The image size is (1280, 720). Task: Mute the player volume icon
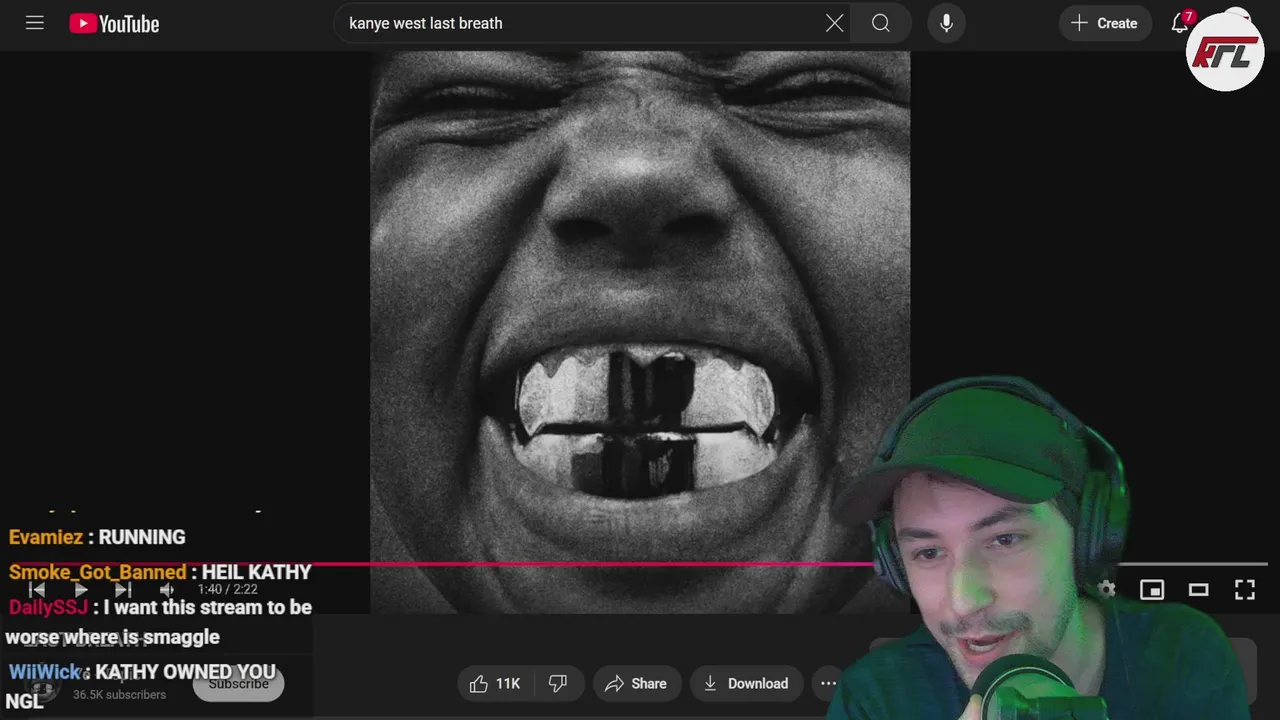[167, 590]
